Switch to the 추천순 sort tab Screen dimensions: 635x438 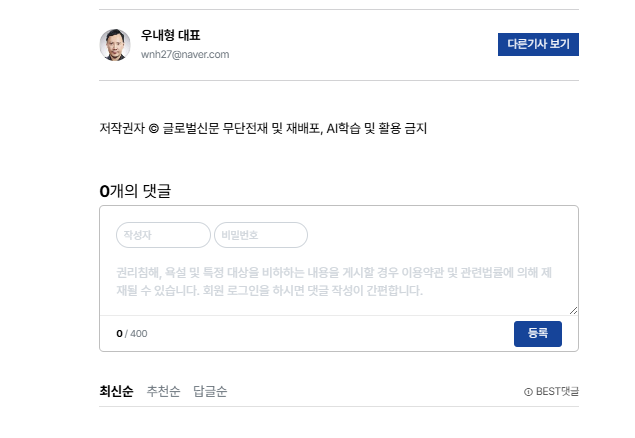(x=163, y=391)
